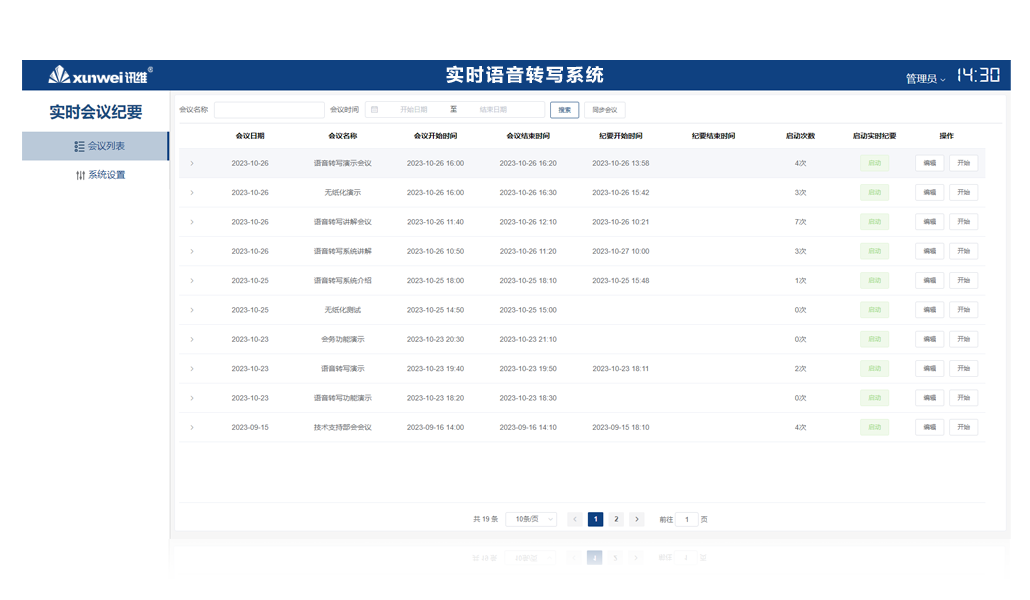Expand the 语音转写演示会议 row
1030x600 pixels.
(192, 163)
